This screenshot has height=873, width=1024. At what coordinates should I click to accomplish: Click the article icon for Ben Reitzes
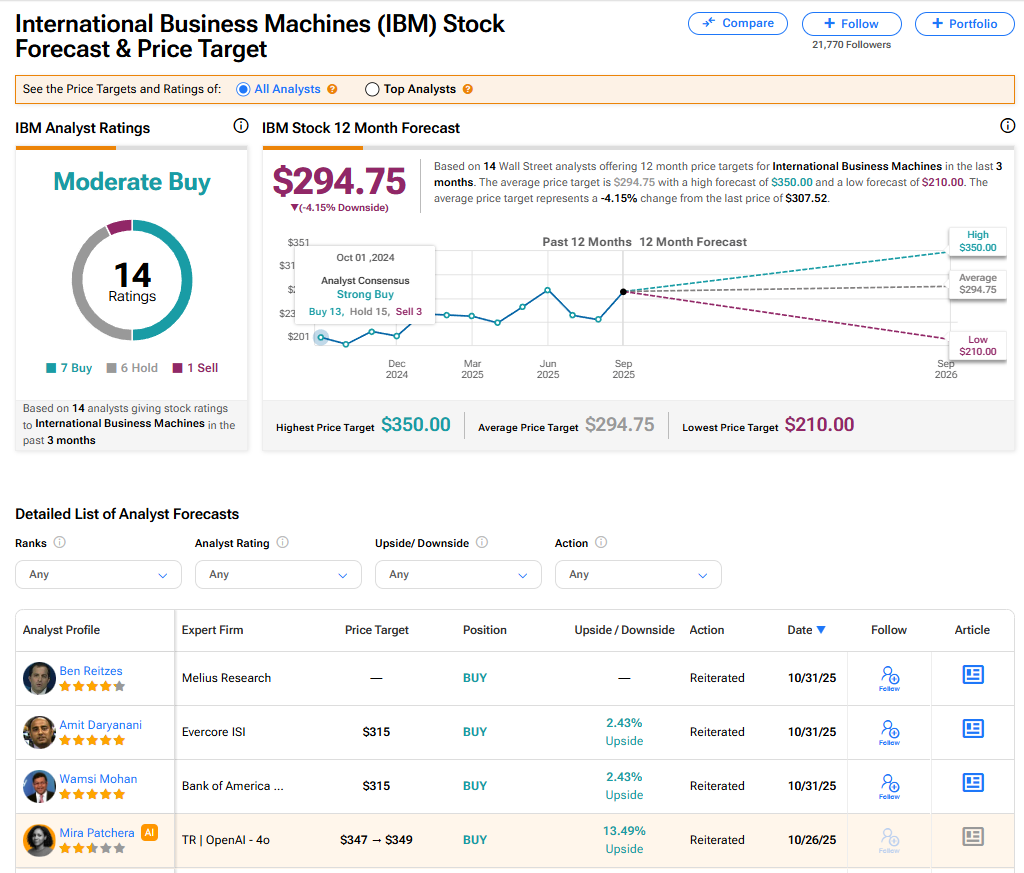point(972,675)
